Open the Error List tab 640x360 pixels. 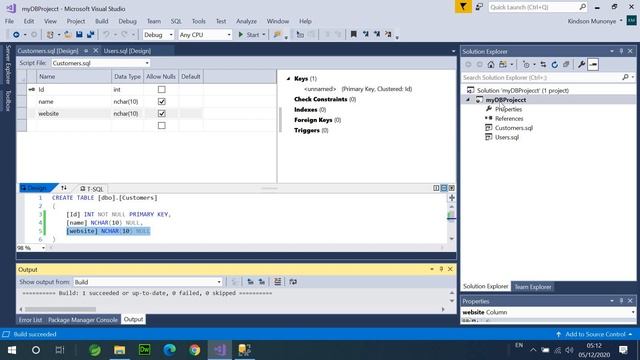(30, 320)
